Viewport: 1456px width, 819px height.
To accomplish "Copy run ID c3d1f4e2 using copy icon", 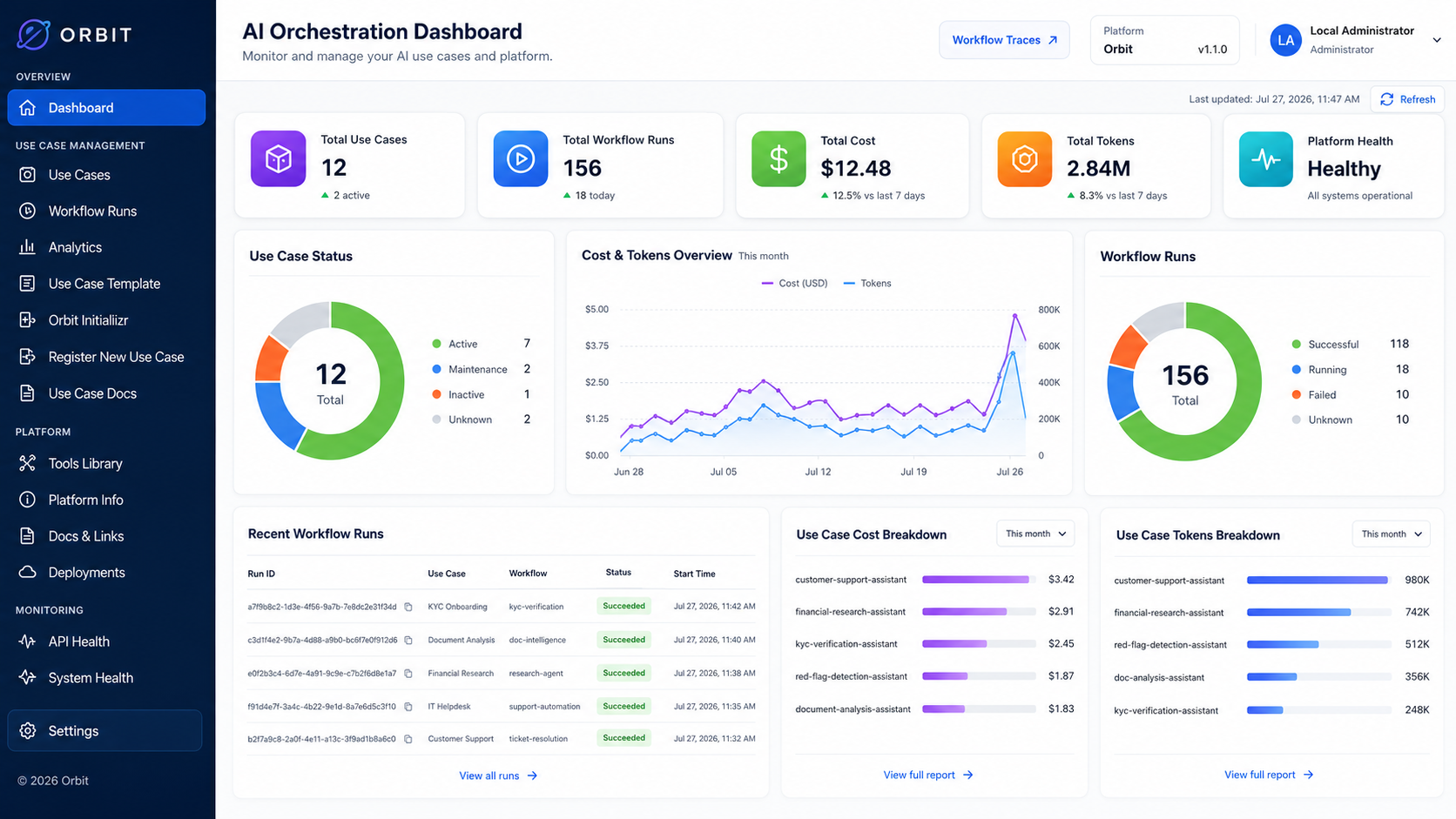I will click(x=408, y=641).
